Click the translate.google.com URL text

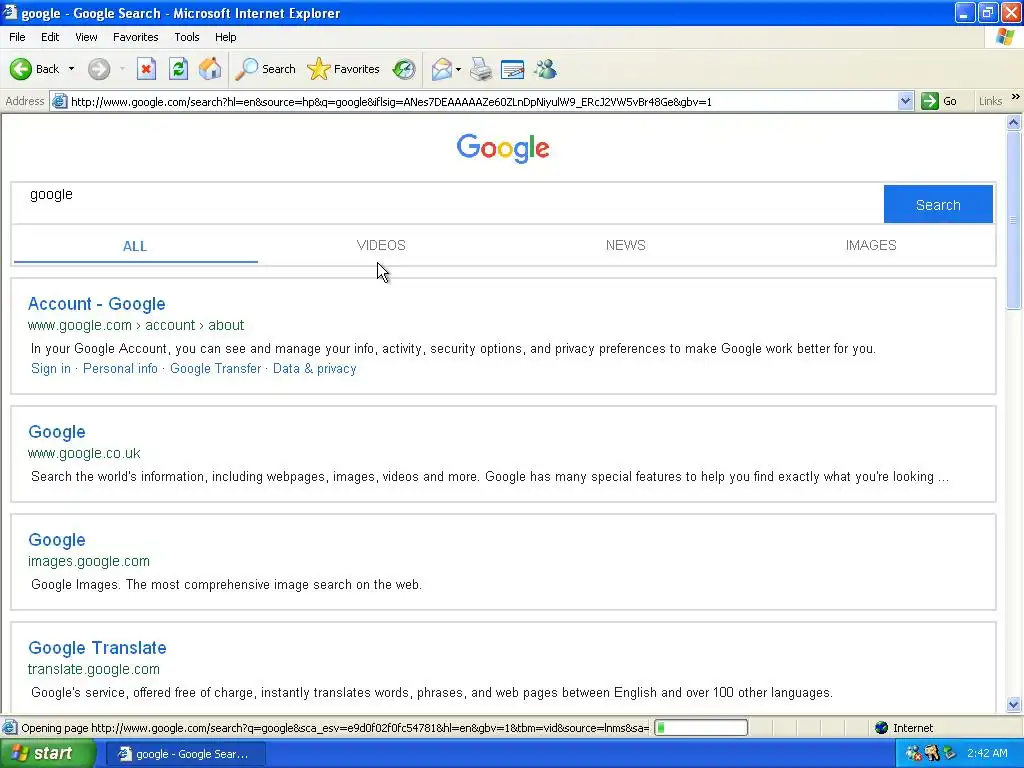[x=93, y=669]
